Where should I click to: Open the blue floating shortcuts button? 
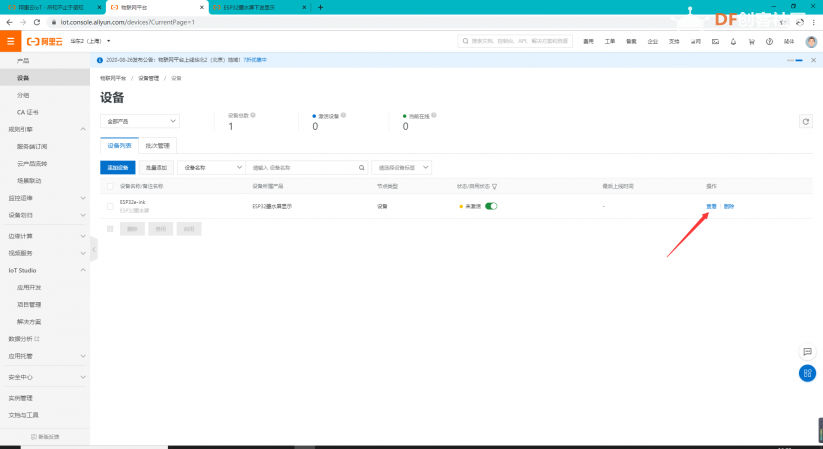pos(807,373)
